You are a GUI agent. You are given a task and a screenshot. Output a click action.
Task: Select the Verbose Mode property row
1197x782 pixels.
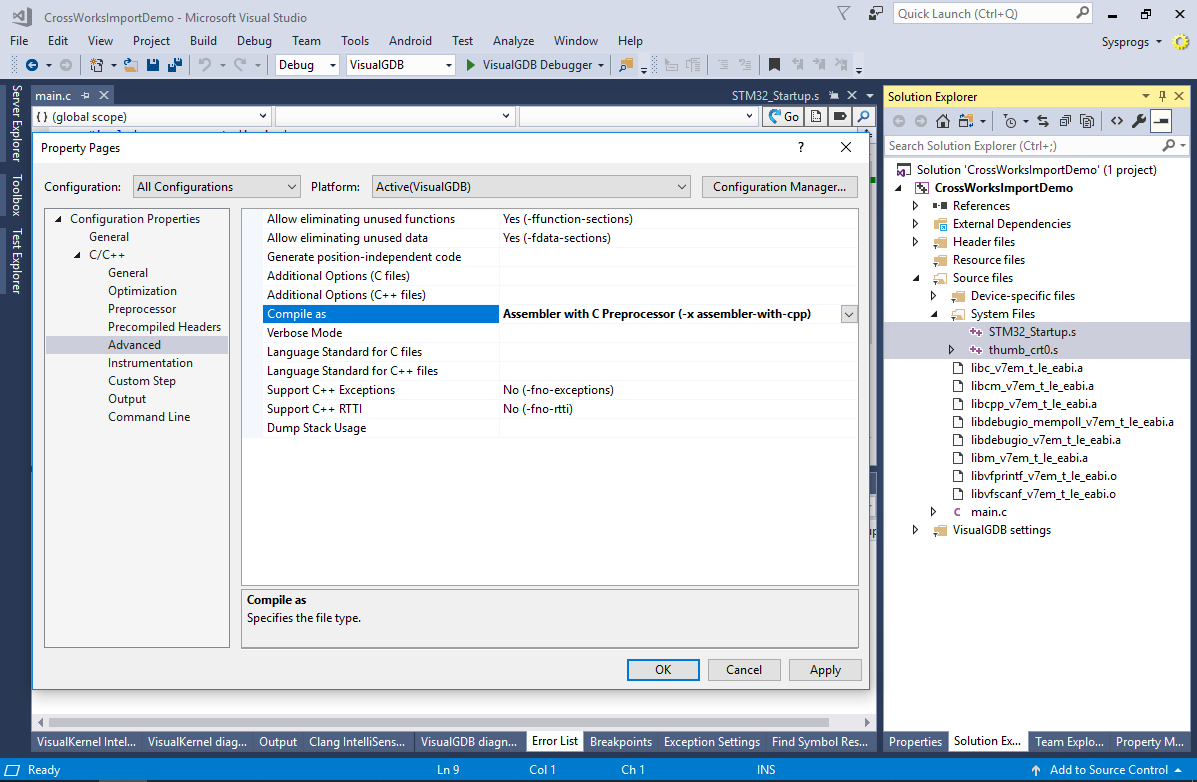[560, 333]
